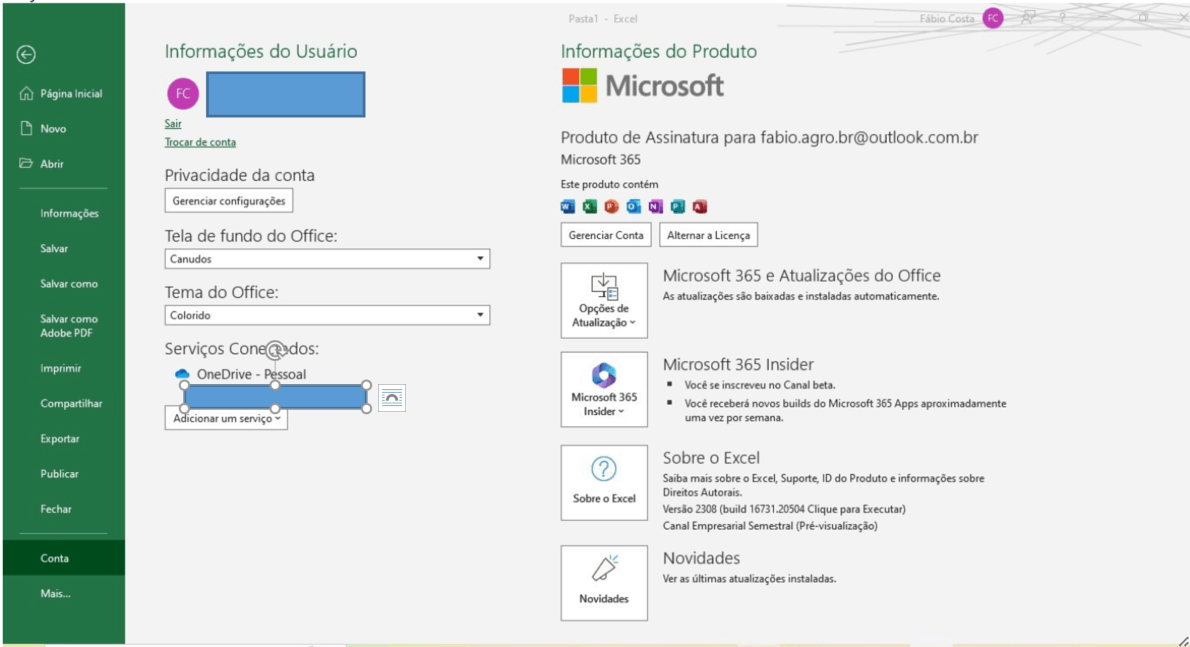Click the FC user avatar in account info
This screenshot has width=1190, height=647.
pos(183,93)
